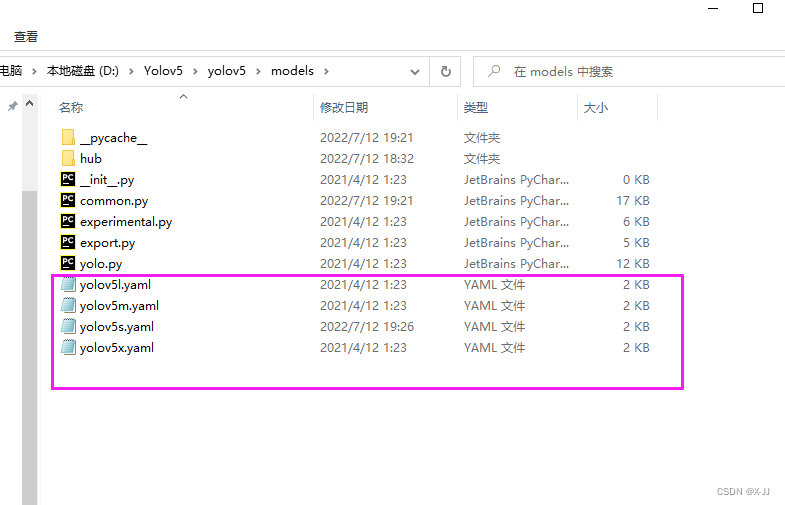785x505 pixels.
Task: Click 17 KB size of common.py
Action: pyautogui.click(x=633, y=201)
